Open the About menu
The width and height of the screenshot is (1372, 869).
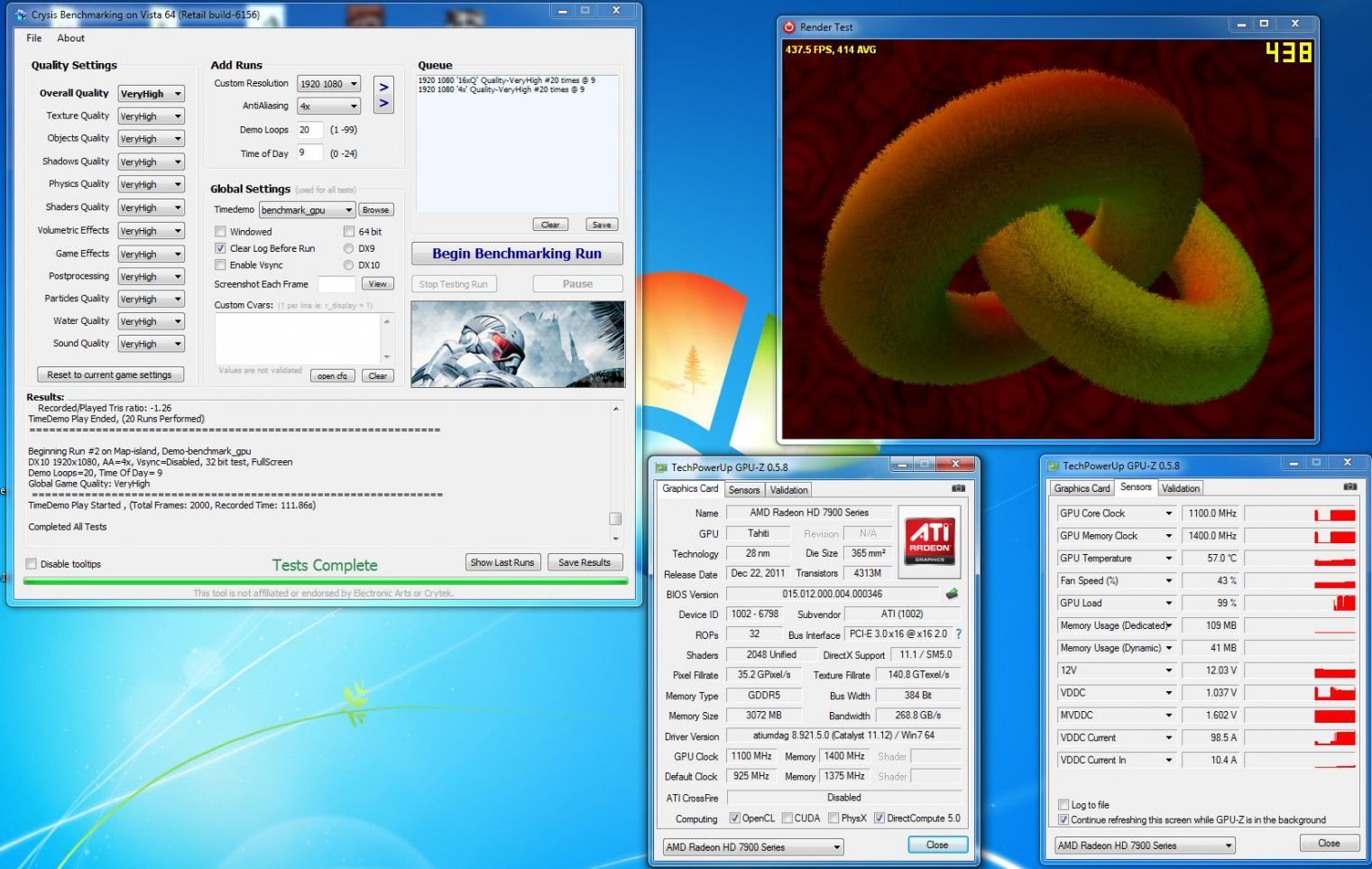tap(70, 38)
